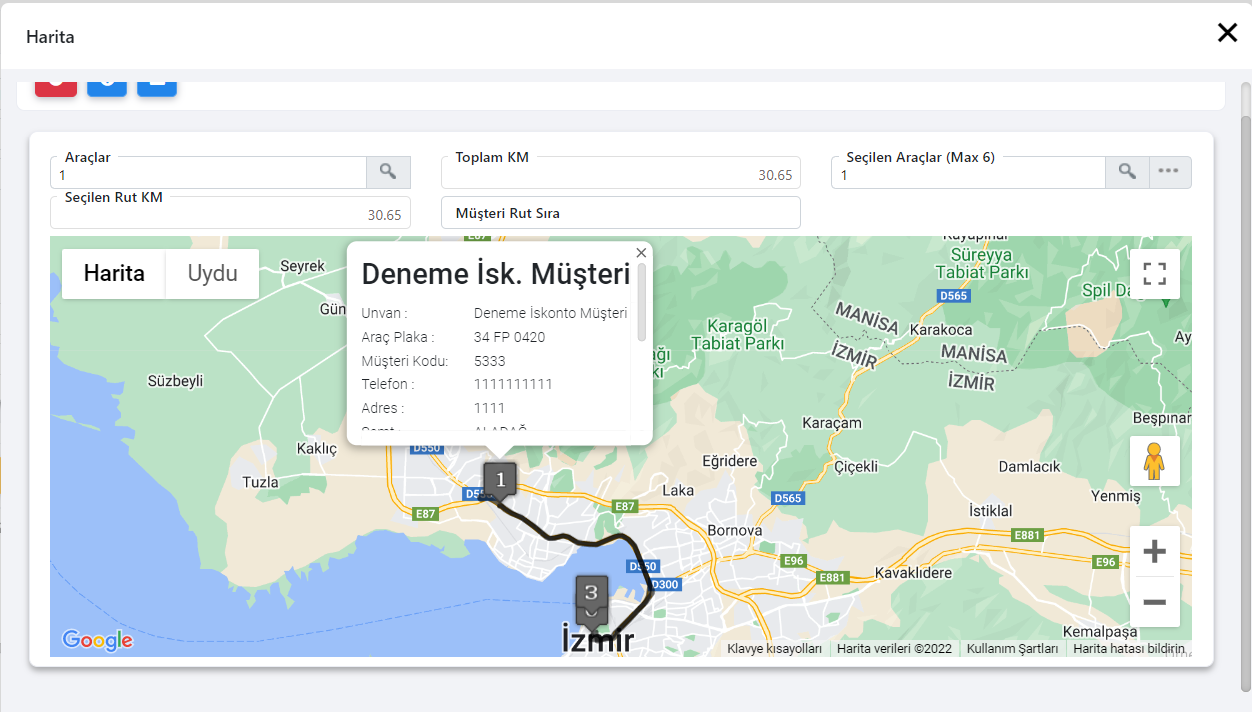Click the Kaklıç place label

point(318,449)
